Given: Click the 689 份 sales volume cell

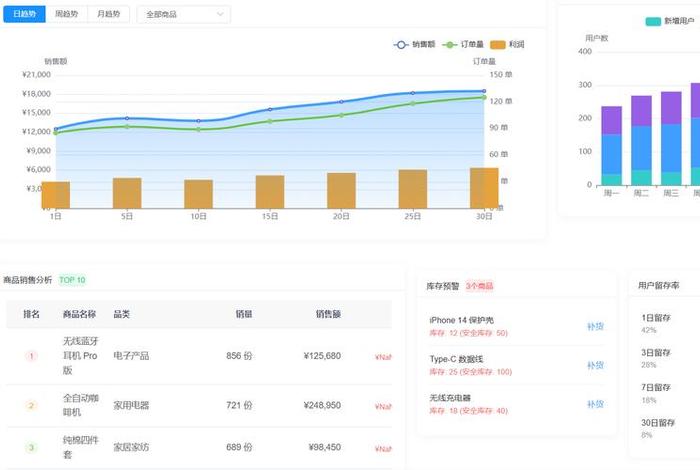Looking at the screenshot, I should pos(239,447).
